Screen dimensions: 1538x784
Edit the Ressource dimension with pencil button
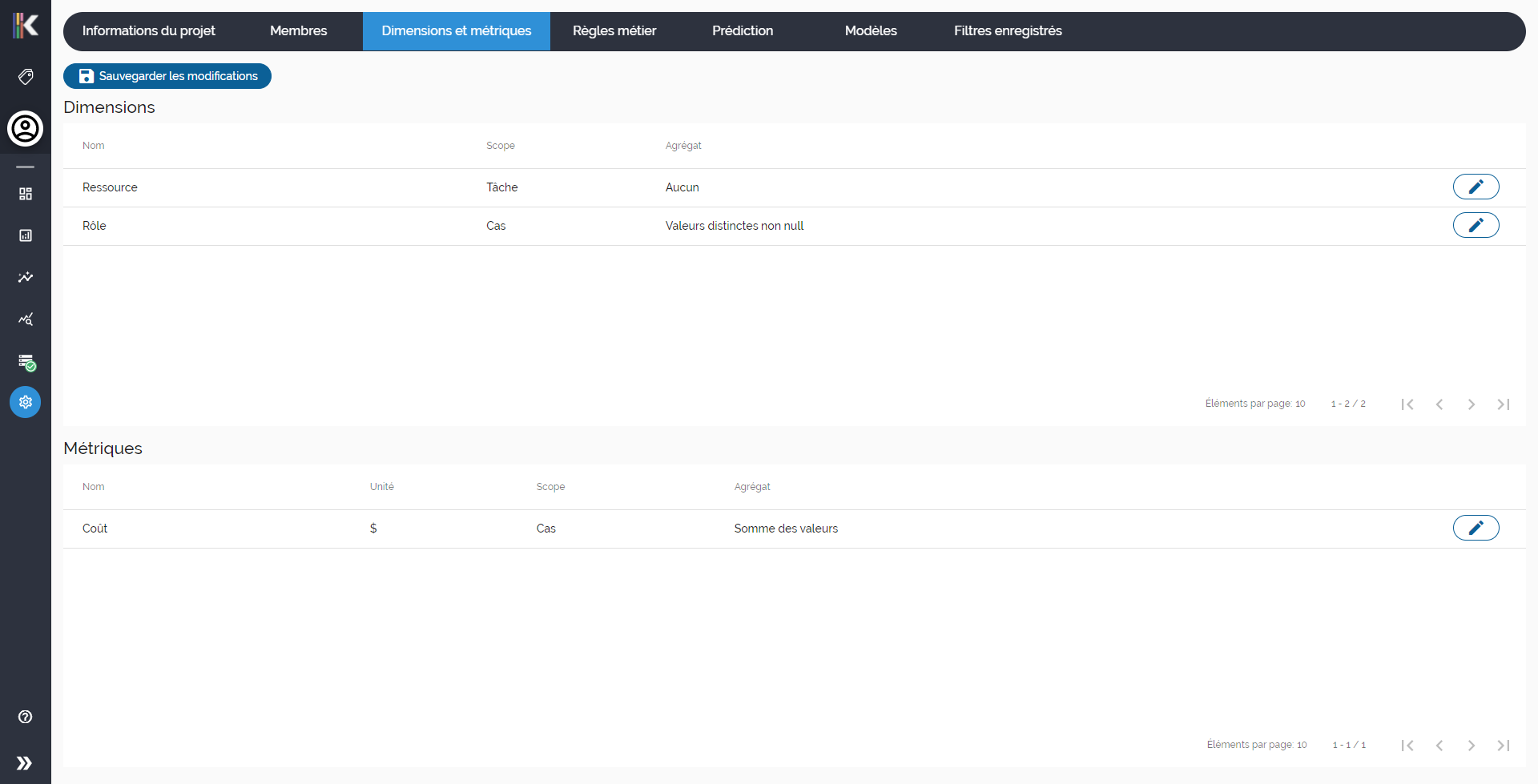coord(1476,187)
